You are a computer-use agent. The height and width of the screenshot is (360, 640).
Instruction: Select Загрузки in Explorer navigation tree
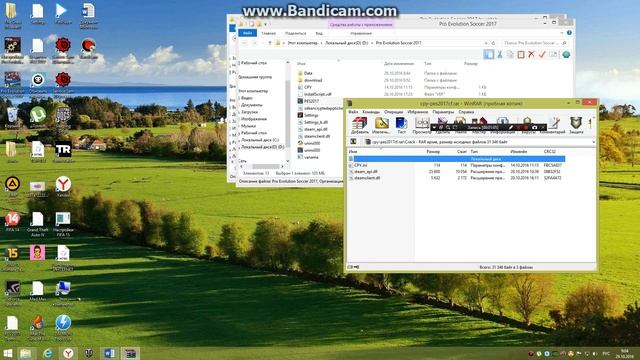pyautogui.click(x=249, y=112)
